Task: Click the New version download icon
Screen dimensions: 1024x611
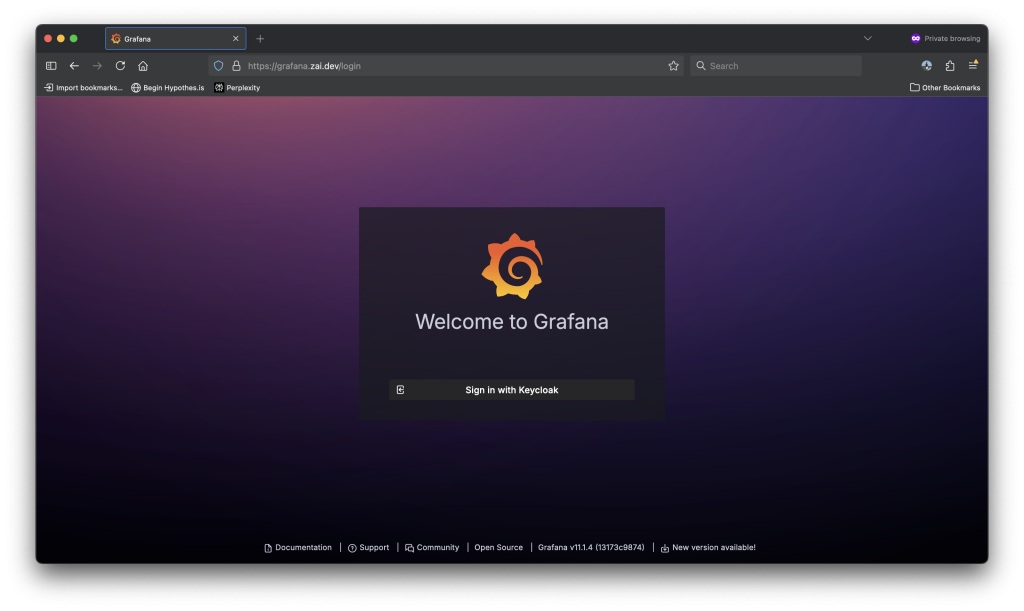Action: 665,548
